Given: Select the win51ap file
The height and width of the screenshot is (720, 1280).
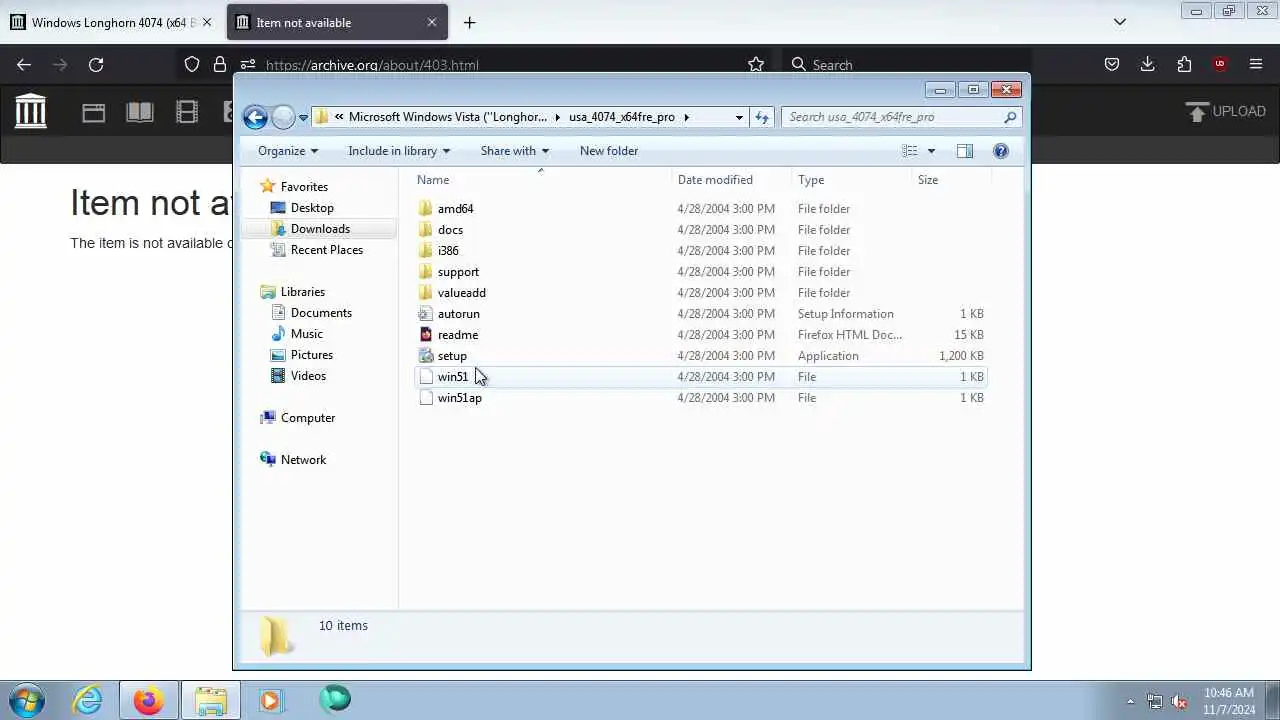Looking at the screenshot, I should click(700, 398).
